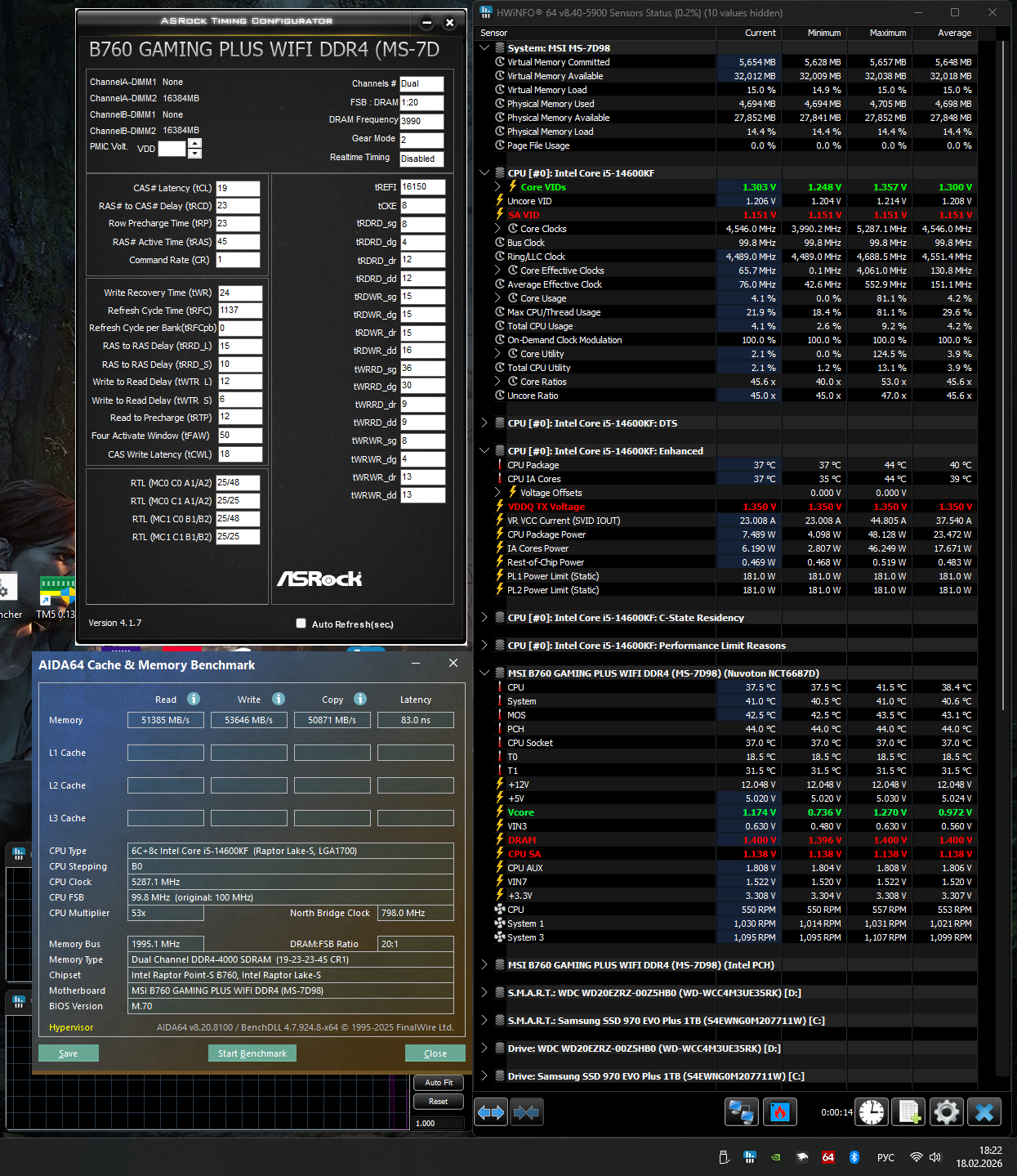The image size is (1017, 1176).
Task: Click the Maximum column header
Action: (879, 33)
